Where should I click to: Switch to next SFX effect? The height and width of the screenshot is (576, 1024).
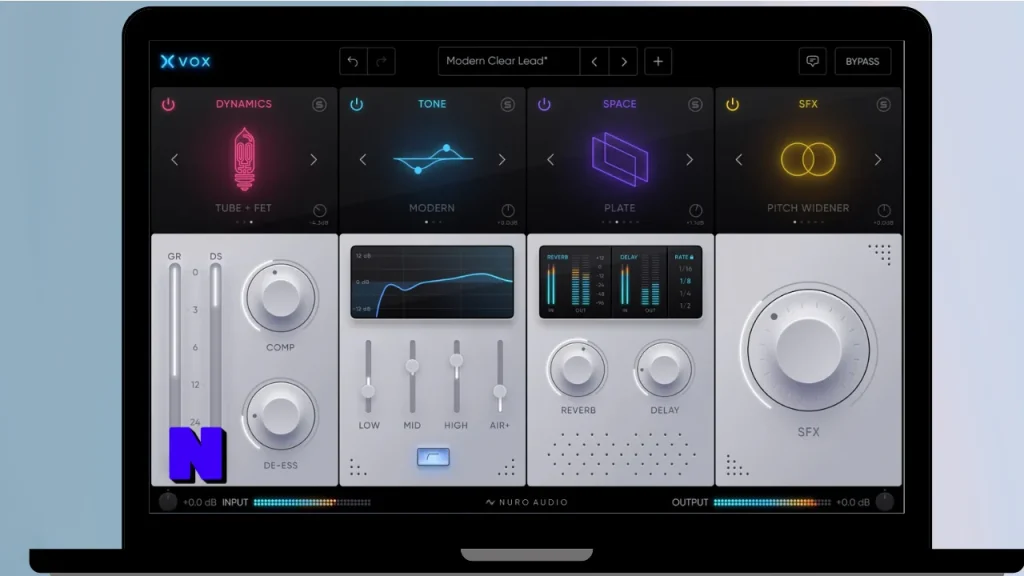tap(878, 159)
